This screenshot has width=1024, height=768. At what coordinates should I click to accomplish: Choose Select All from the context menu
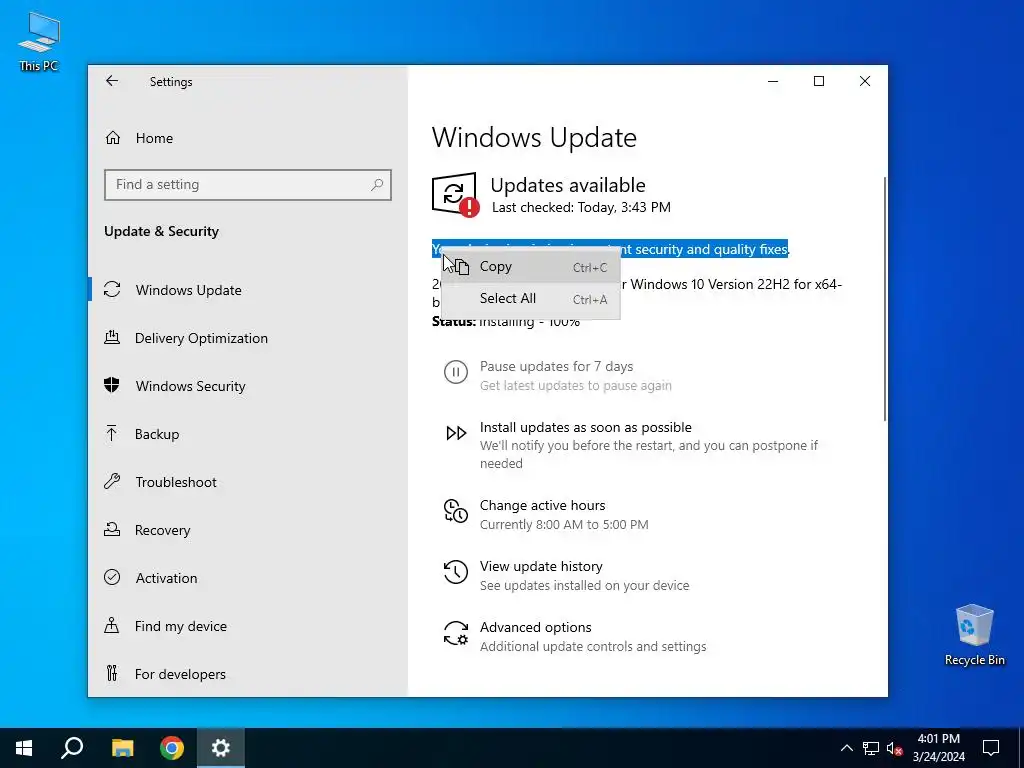[x=531, y=298]
